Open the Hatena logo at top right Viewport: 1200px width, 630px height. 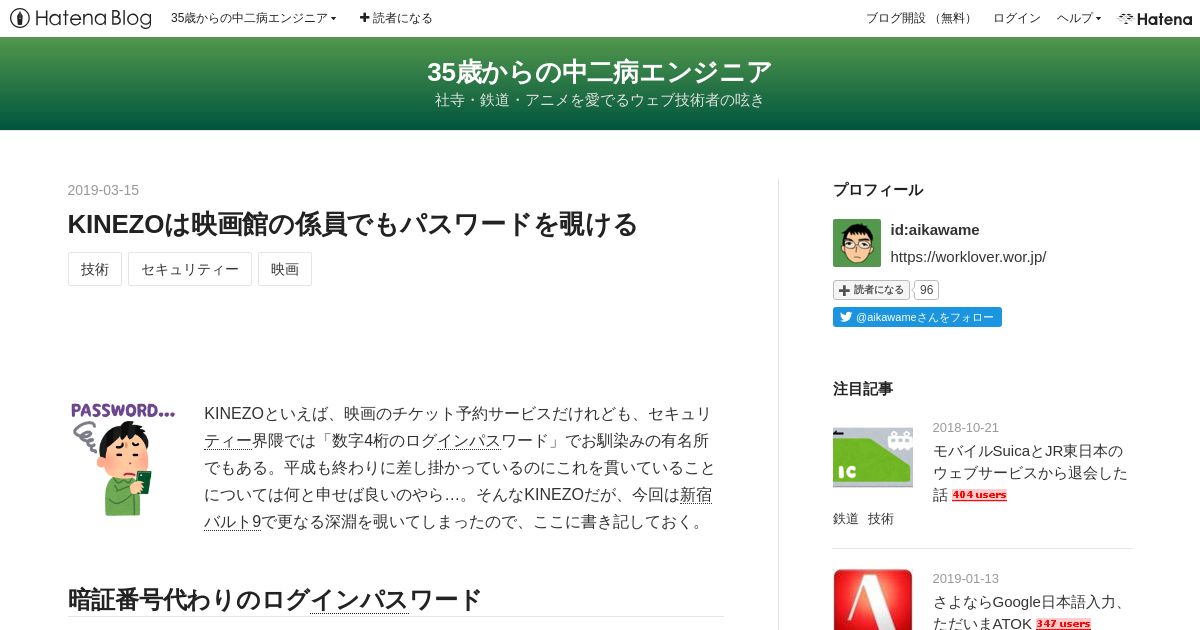click(1155, 18)
